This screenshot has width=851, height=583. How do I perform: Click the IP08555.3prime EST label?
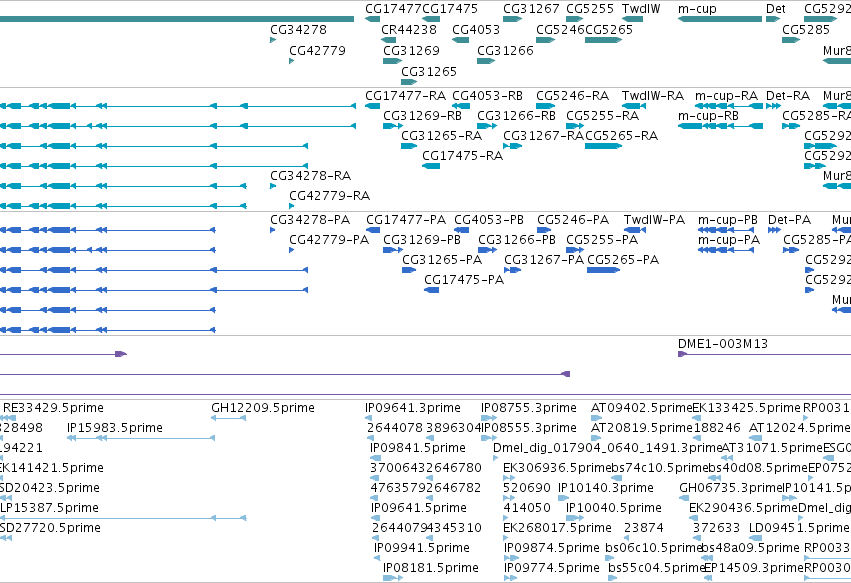(529, 428)
